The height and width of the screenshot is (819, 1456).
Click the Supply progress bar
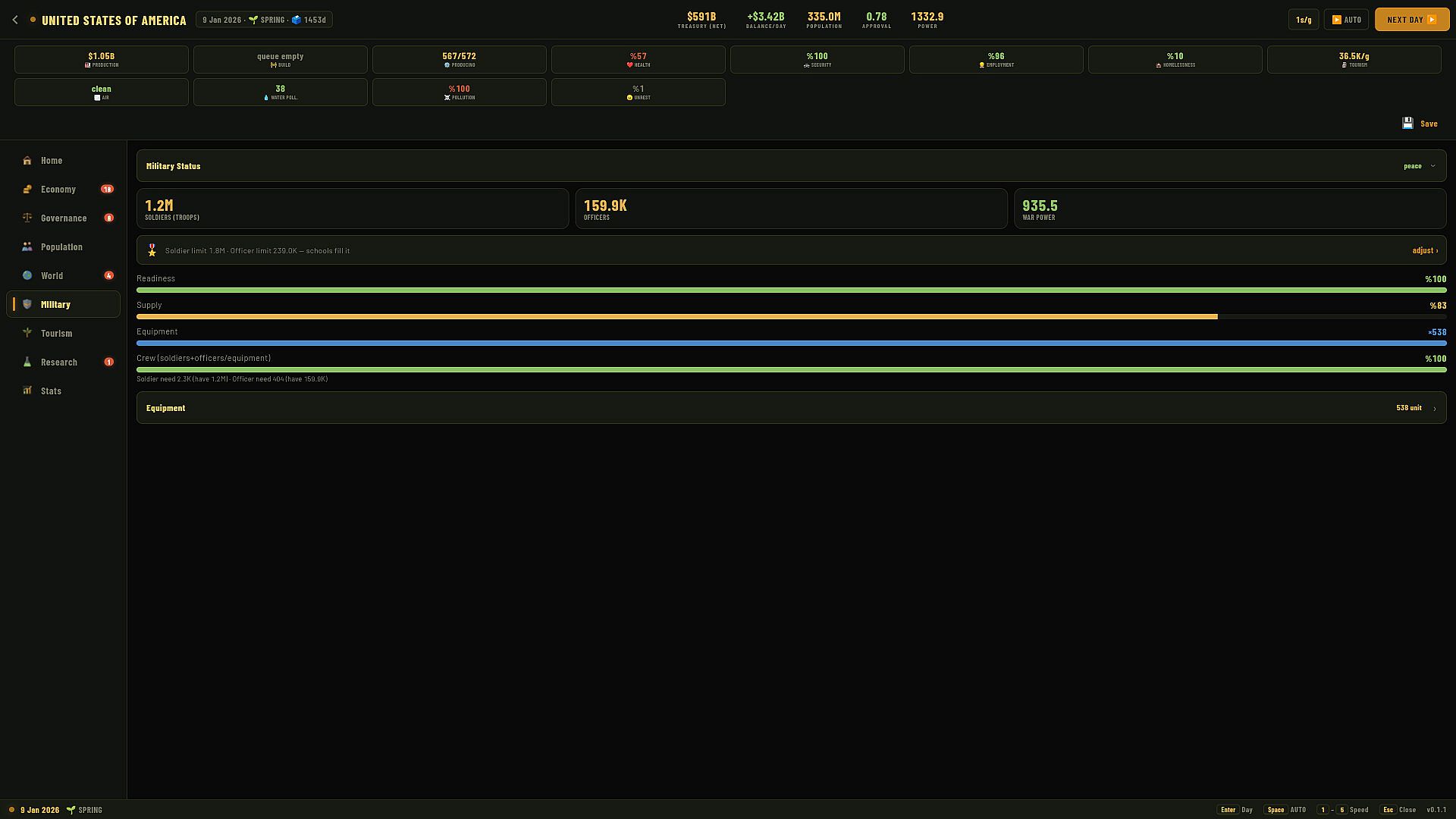[x=792, y=316]
